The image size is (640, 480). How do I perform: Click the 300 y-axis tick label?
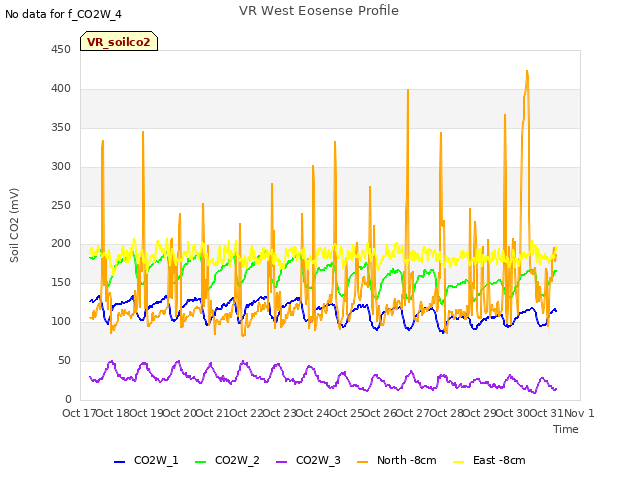[x=61, y=167]
